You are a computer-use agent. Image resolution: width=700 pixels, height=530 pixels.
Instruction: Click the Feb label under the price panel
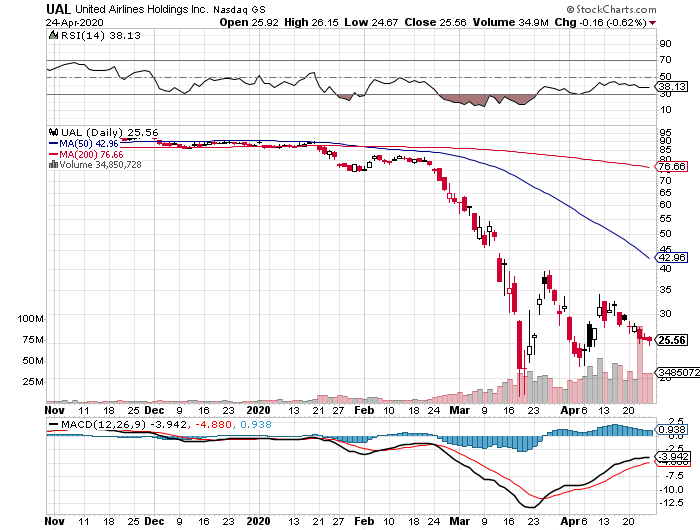point(364,410)
